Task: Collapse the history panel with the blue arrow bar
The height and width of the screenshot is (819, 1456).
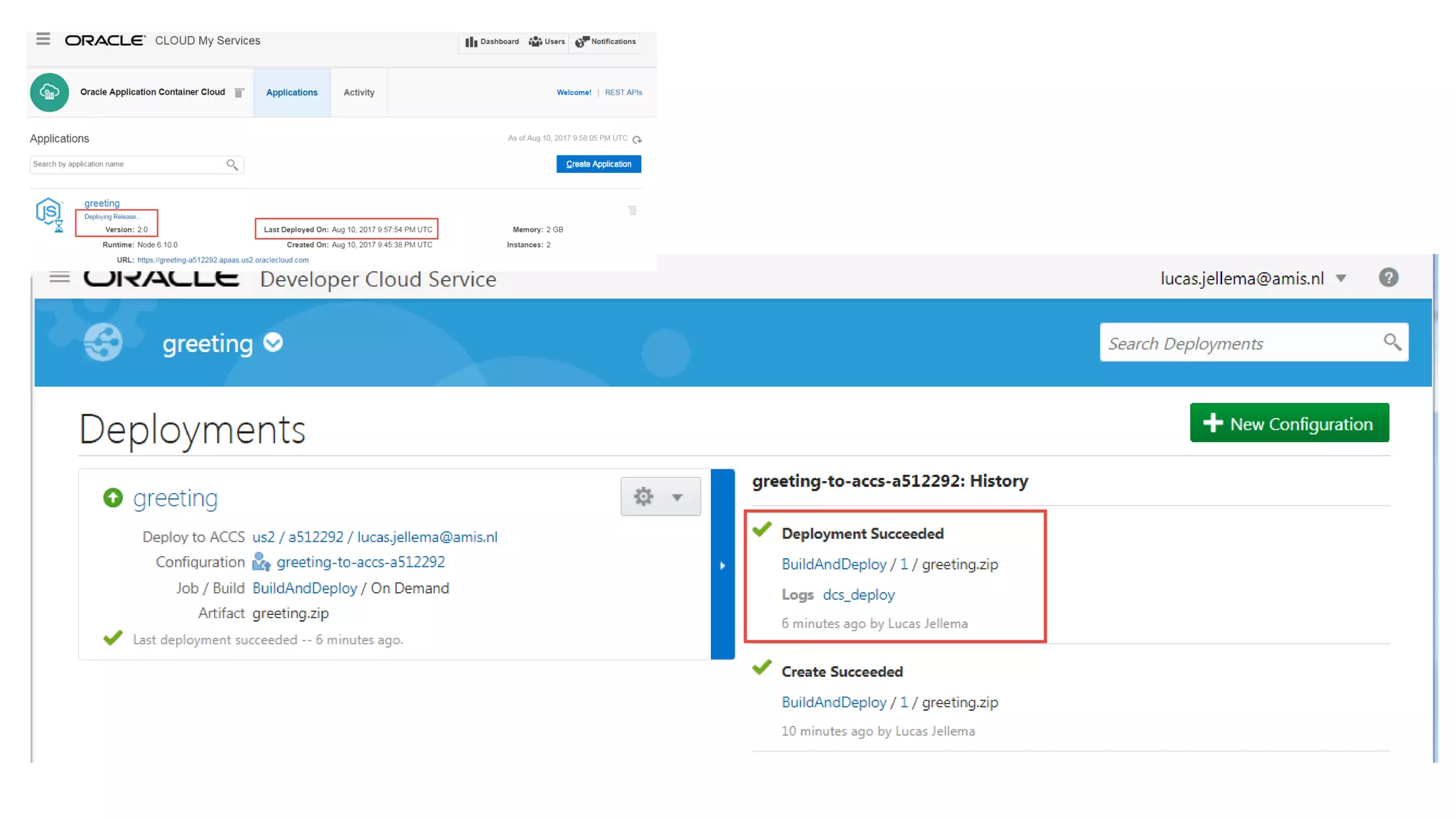Action: click(x=722, y=565)
